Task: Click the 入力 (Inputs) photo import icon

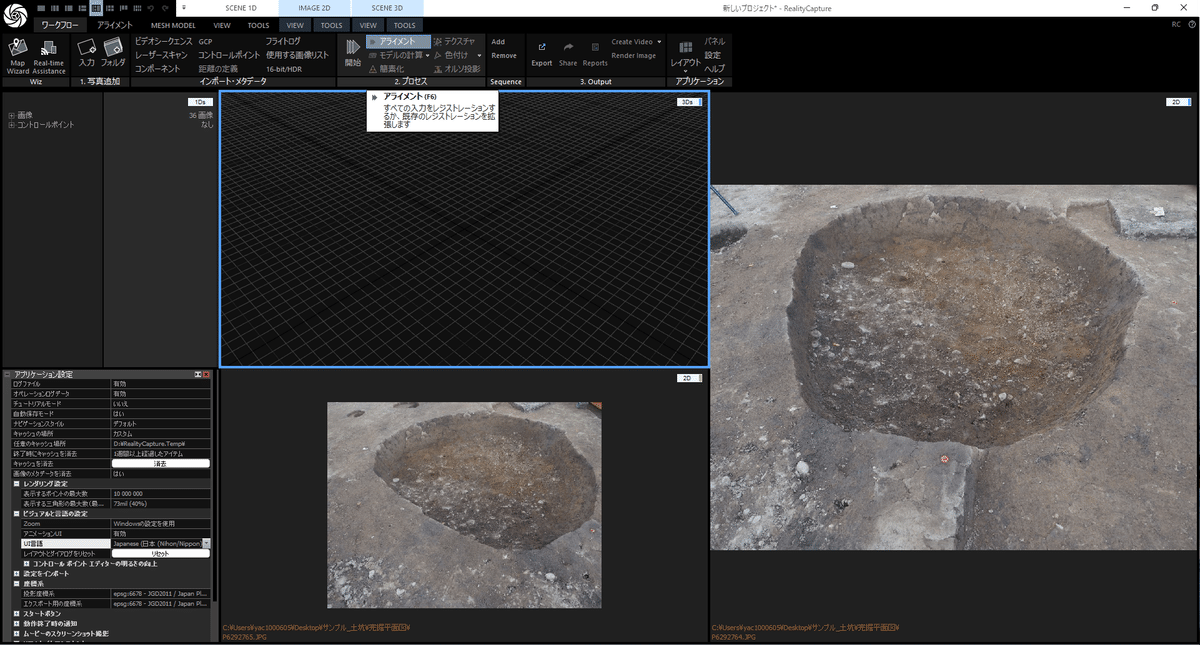Action: 87,51
